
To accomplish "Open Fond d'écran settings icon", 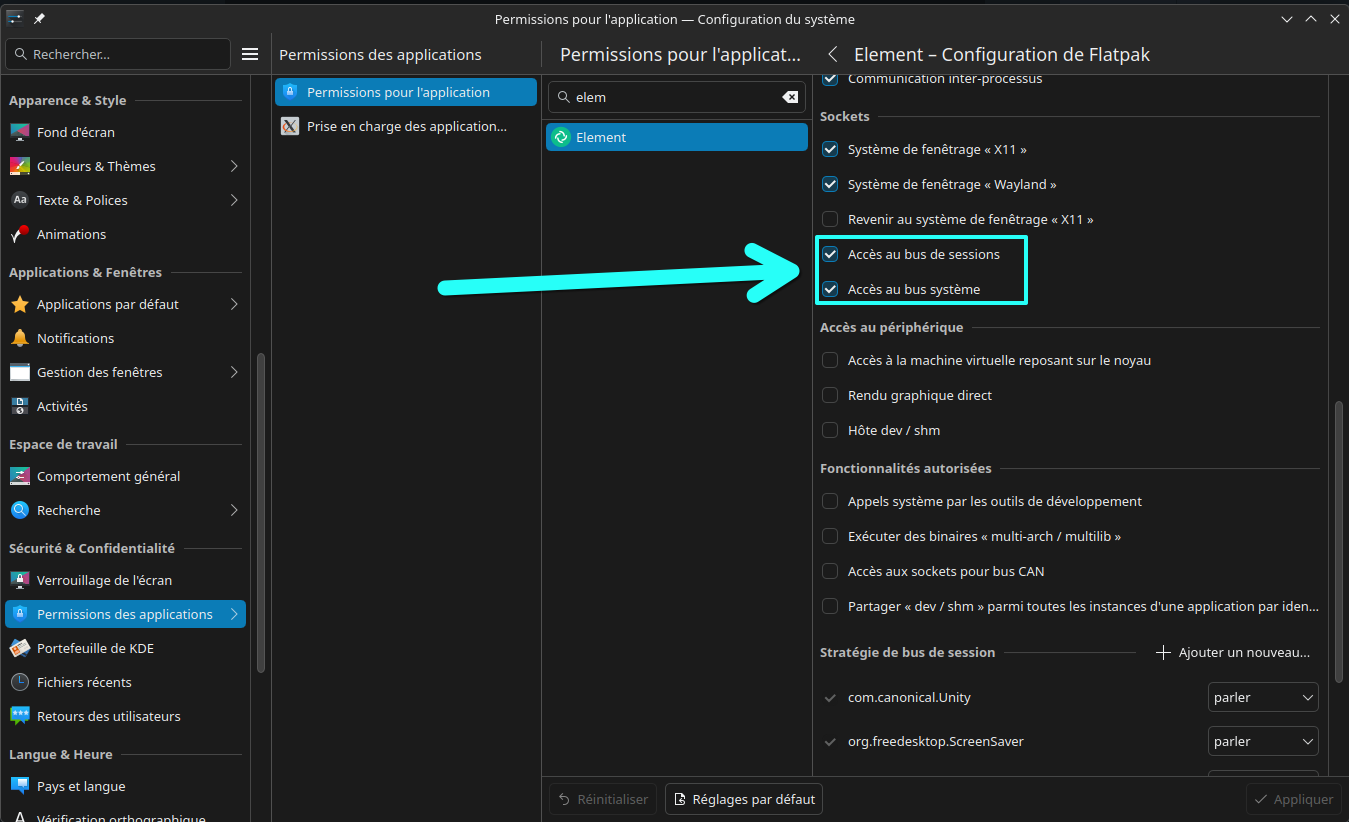I will click(20, 132).
